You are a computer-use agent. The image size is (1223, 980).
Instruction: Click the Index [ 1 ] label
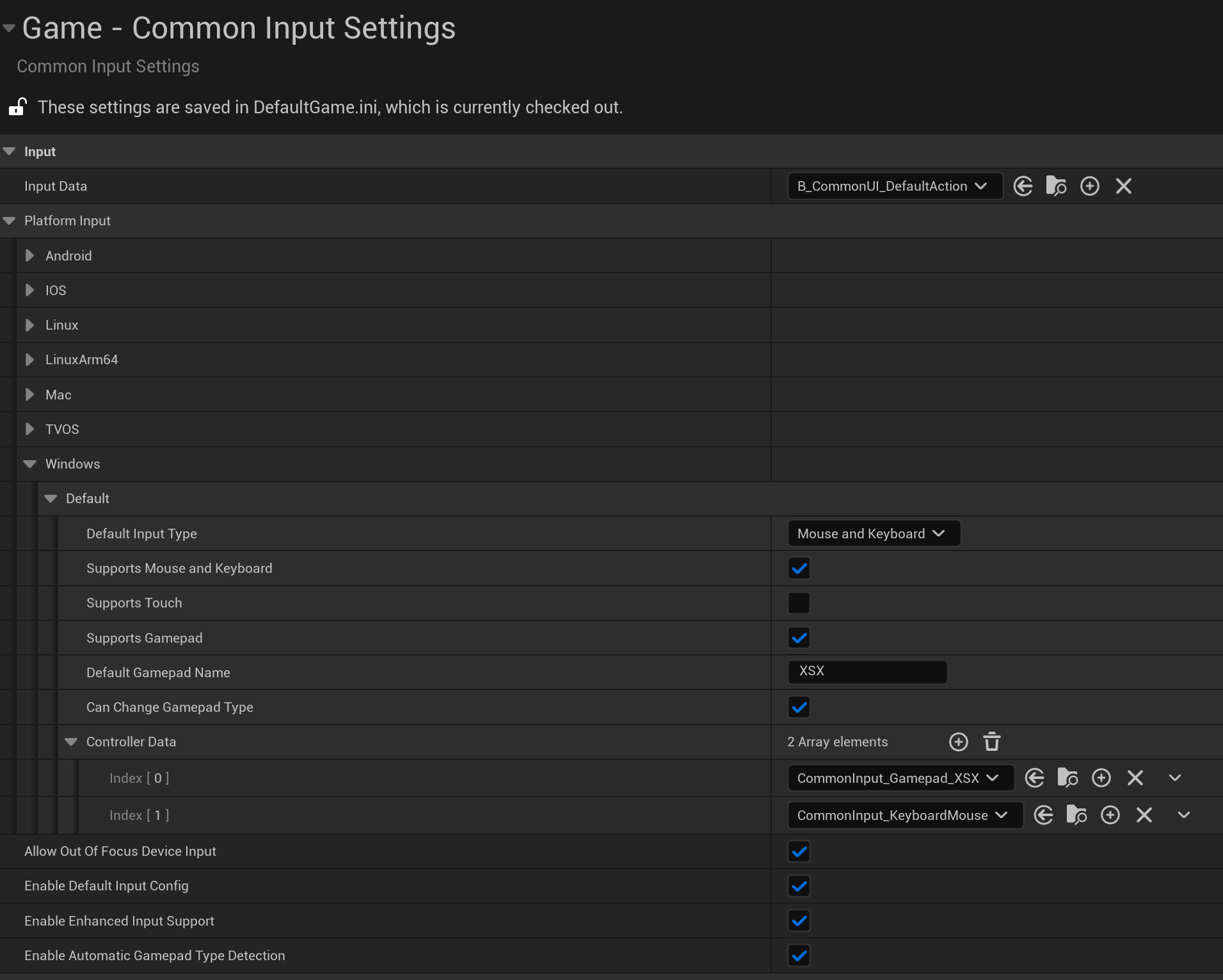(x=140, y=815)
